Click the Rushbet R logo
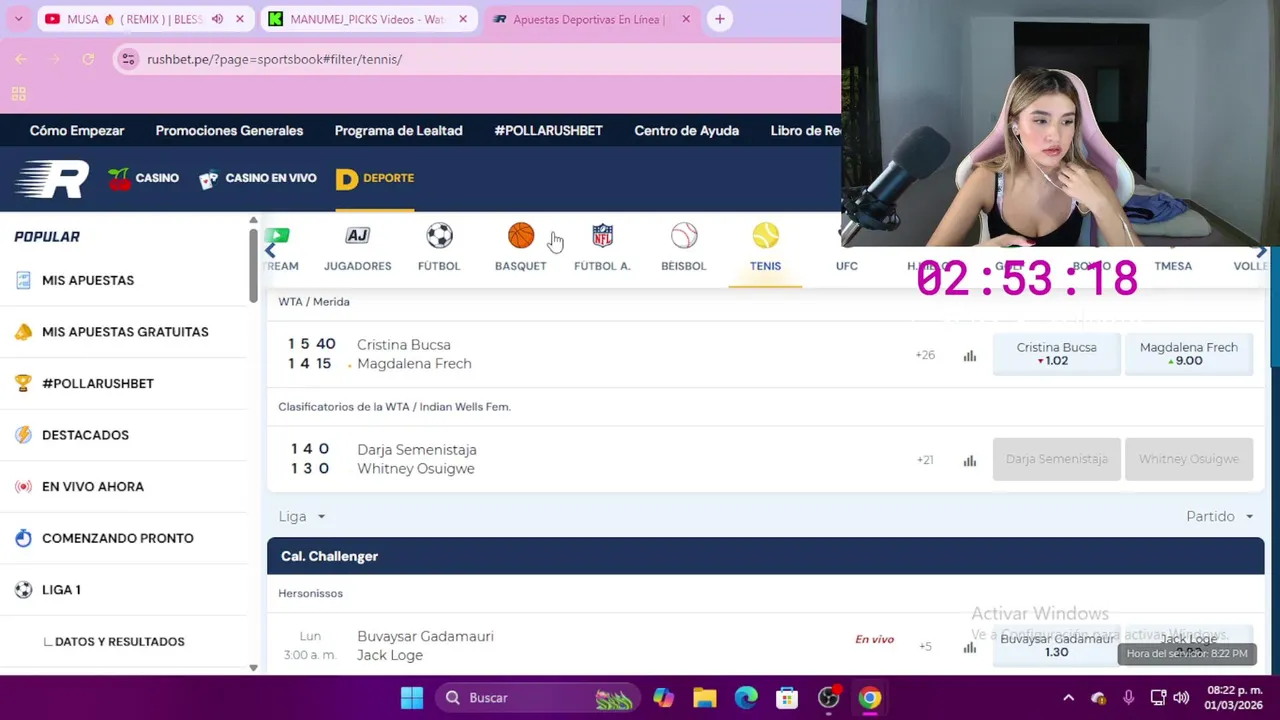 pos(52,179)
